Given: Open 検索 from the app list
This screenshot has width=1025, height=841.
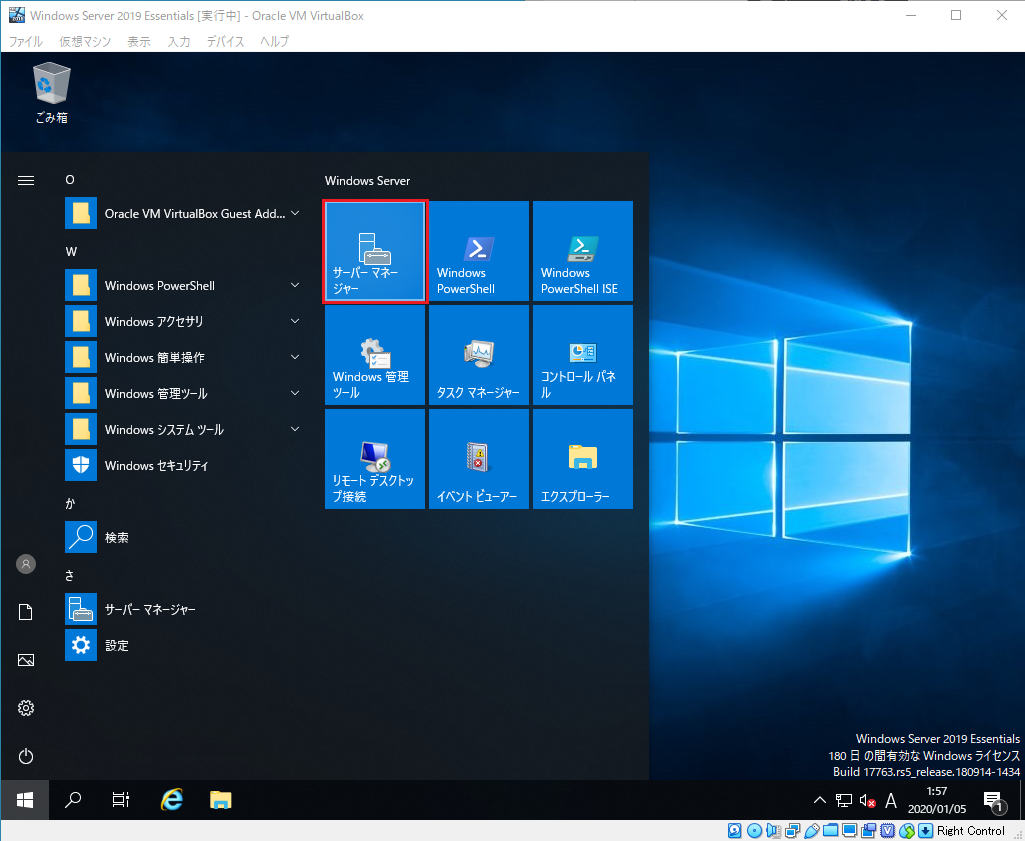Looking at the screenshot, I should click(182, 537).
